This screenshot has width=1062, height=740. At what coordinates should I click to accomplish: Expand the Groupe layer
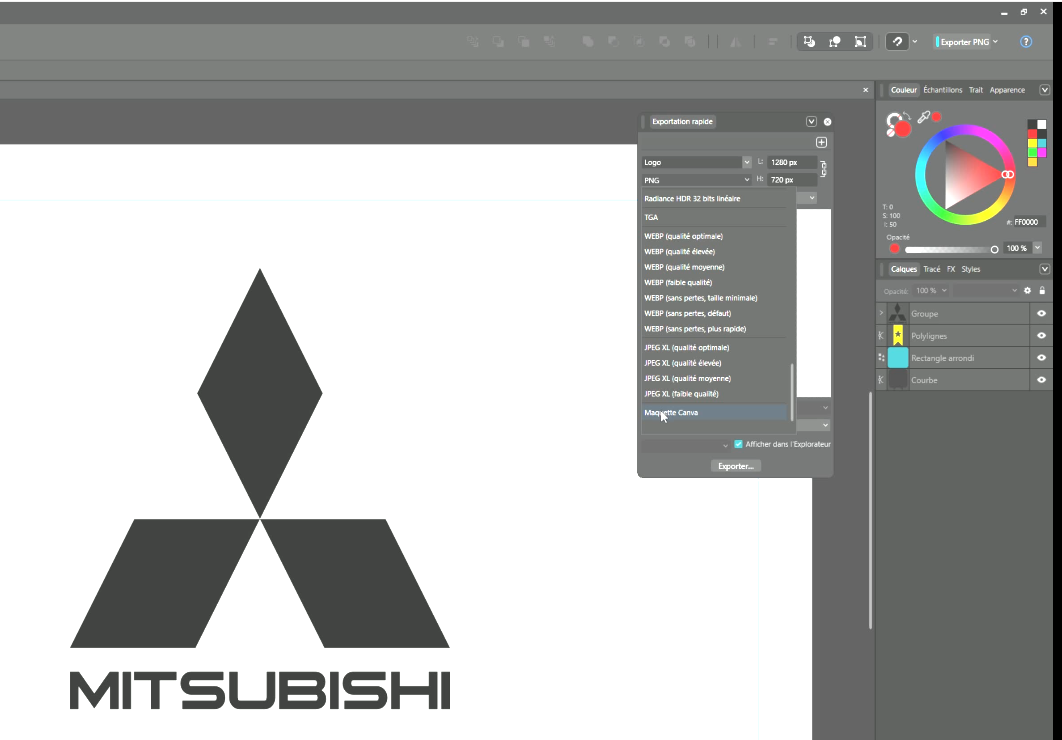pyautogui.click(x=881, y=314)
